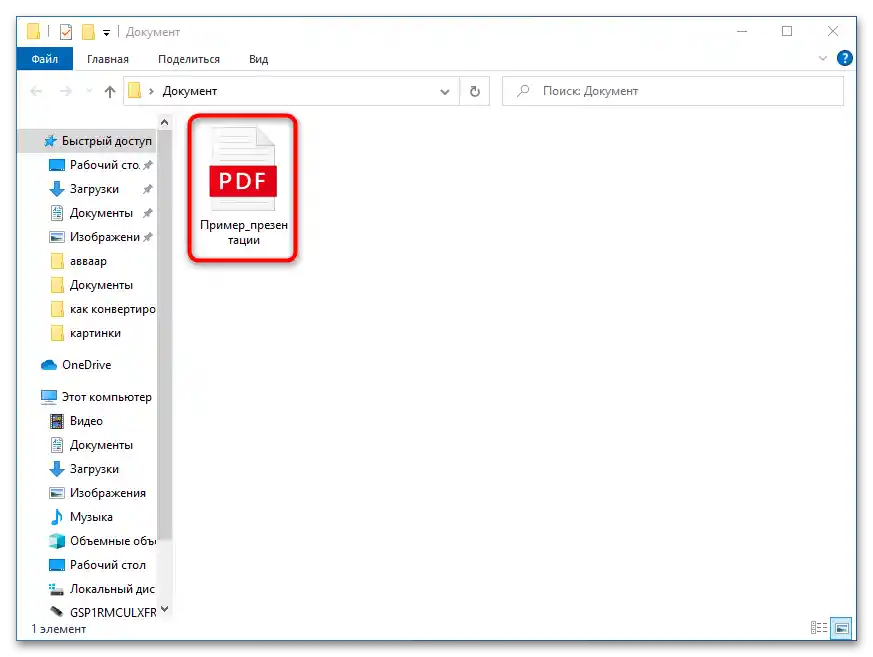Viewport: 873px width, 657px height.
Task: Click the breadcrumb chevron before Документ
Action: coord(151,91)
